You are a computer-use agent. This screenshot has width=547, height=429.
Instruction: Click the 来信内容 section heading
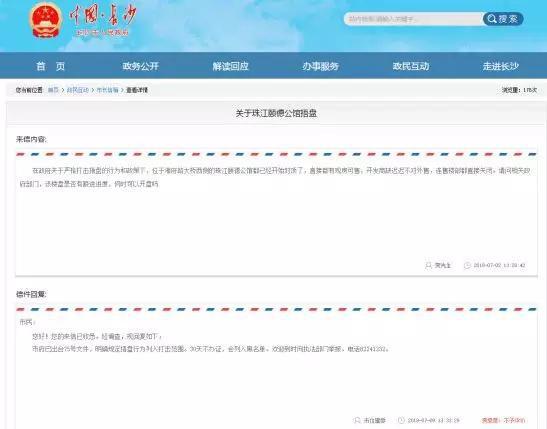point(31,139)
